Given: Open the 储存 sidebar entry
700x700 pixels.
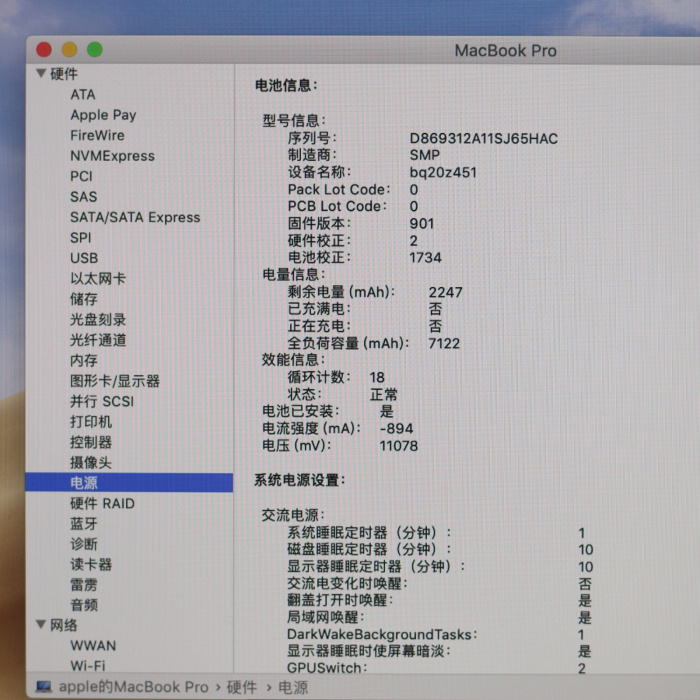Looking at the screenshot, I should point(84,299).
